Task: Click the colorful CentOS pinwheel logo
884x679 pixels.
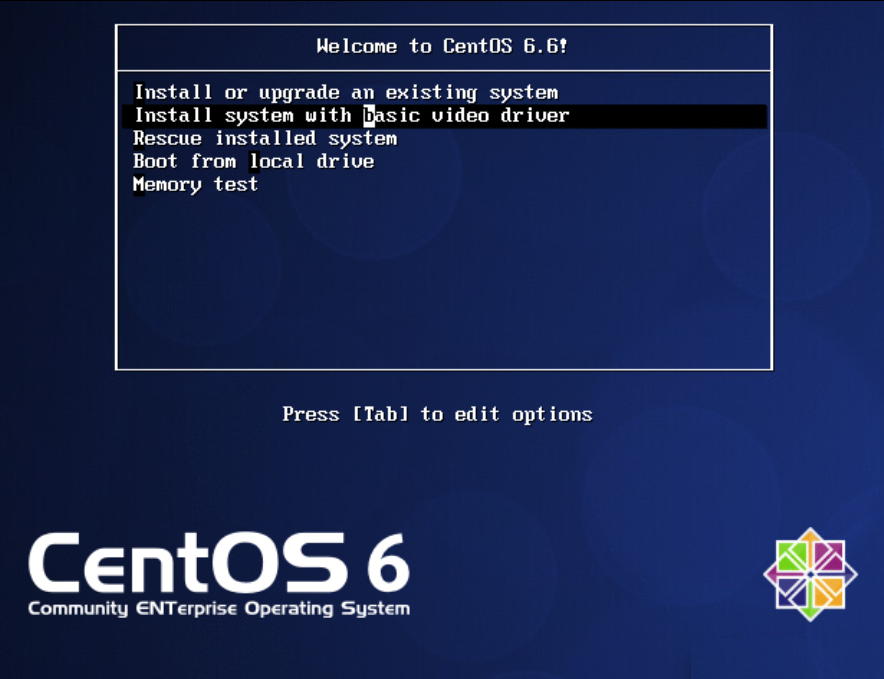Action: click(x=810, y=574)
